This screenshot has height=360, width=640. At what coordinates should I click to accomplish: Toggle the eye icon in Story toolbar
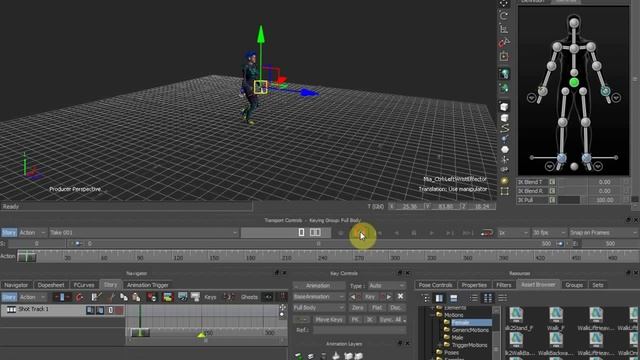(x=268, y=297)
